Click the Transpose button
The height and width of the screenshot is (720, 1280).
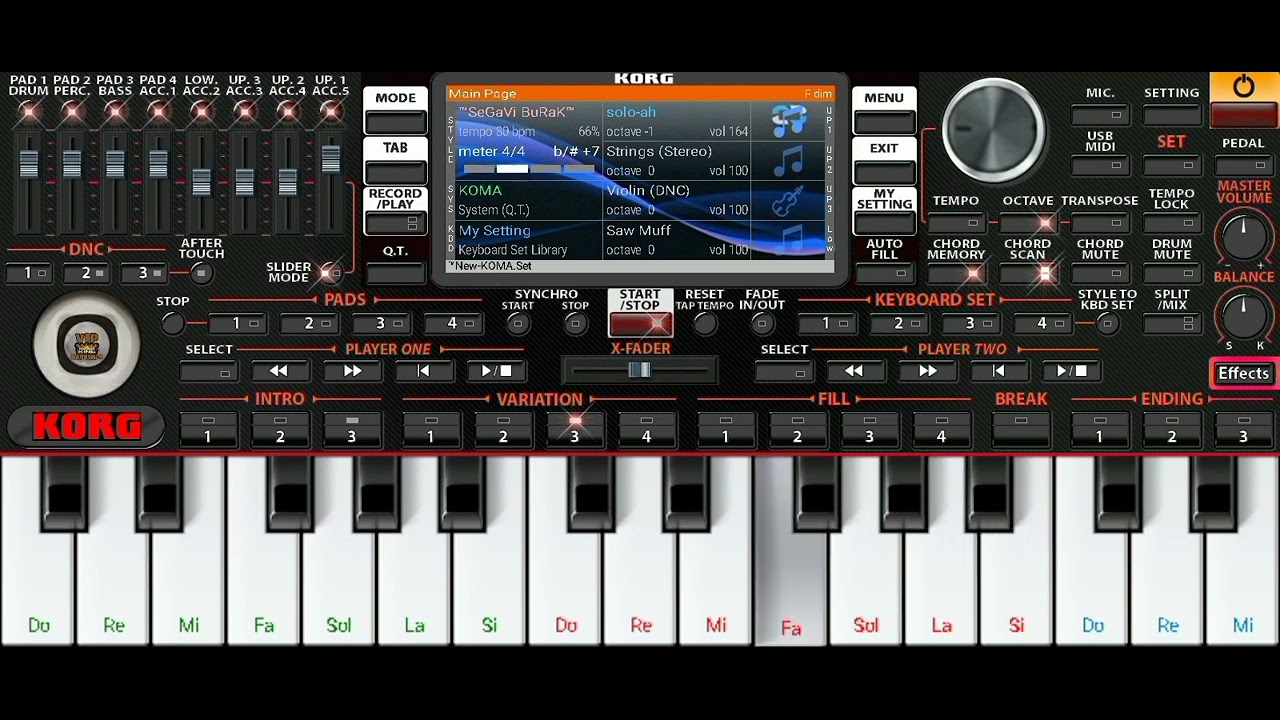1100,223
